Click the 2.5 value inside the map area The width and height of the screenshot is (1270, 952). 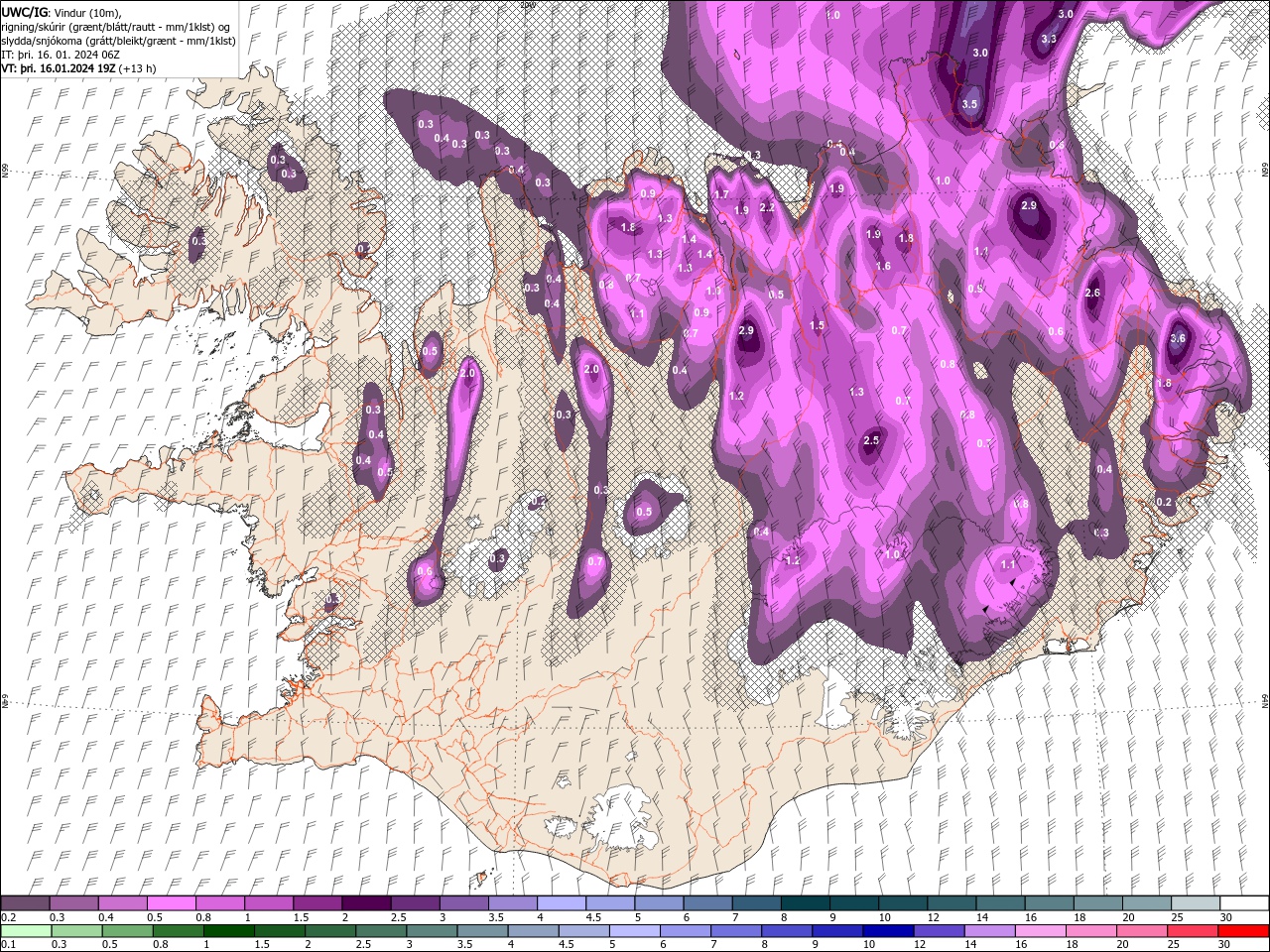(x=872, y=440)
